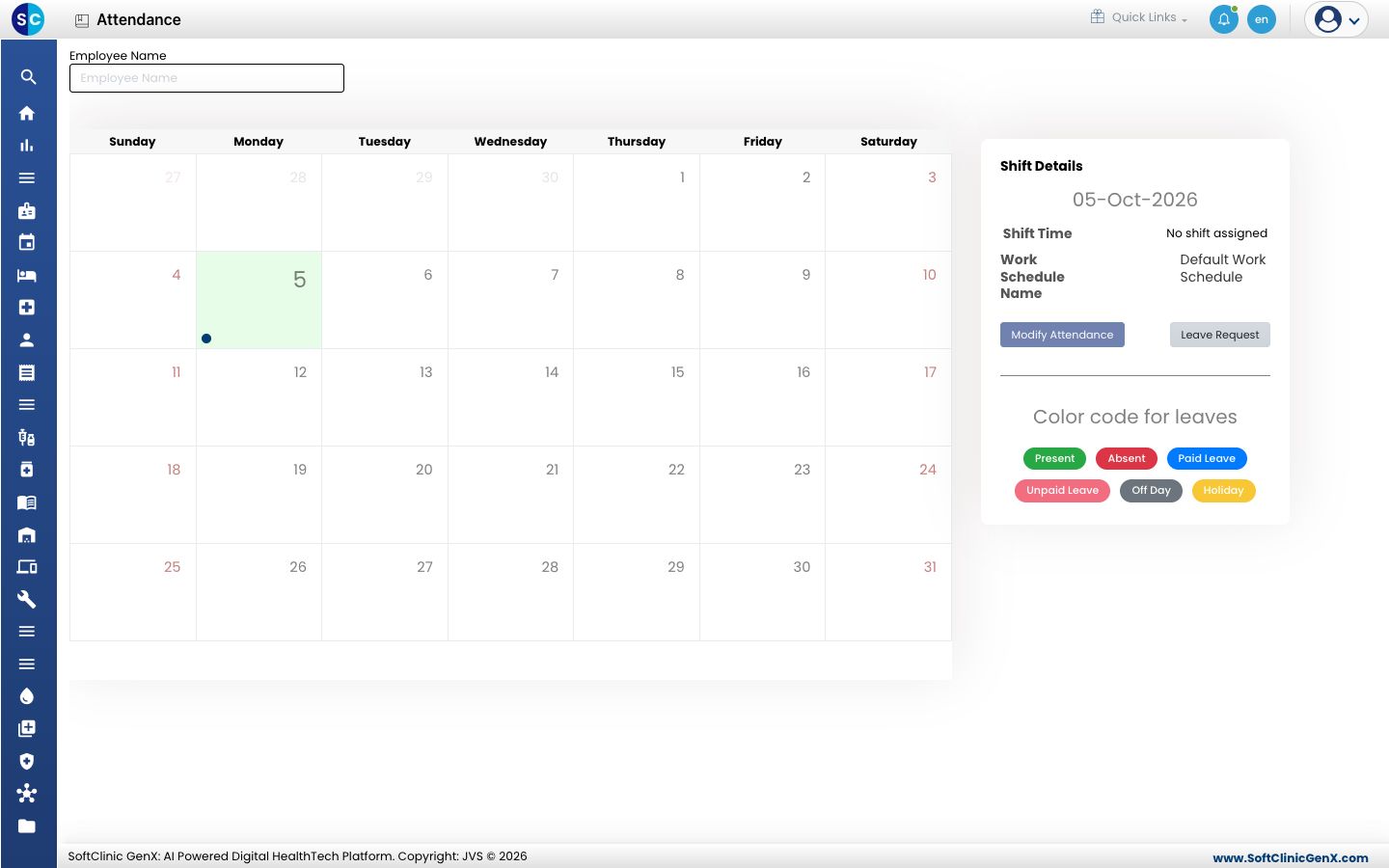Select the highlighted calendar day 5
Image resolution: width=1389 pixels, height=868 pixels.
pyautogui.click(x=259, y=300)
